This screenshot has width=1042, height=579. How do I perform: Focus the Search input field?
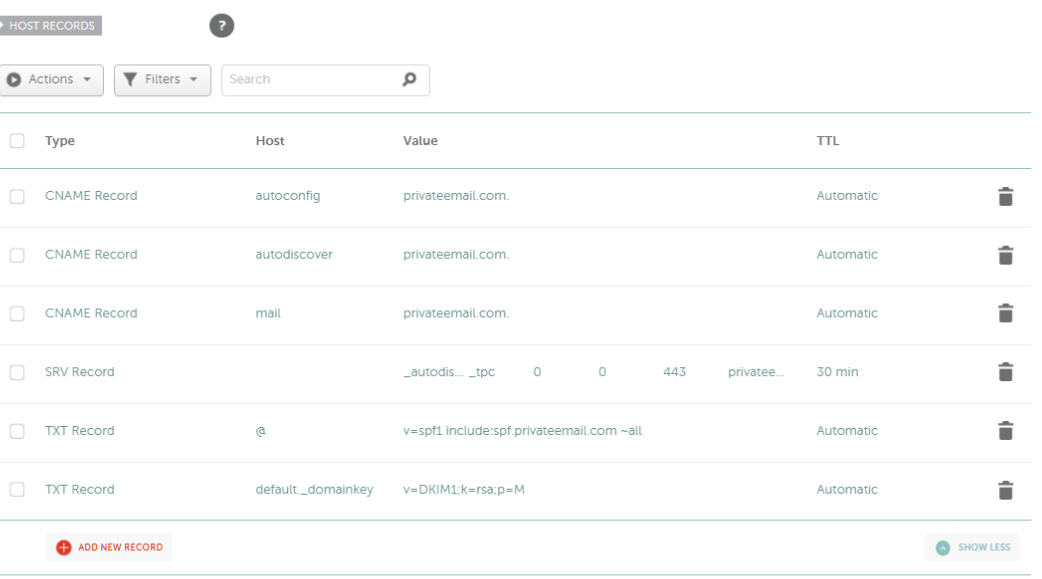click(x=312, y=80)
